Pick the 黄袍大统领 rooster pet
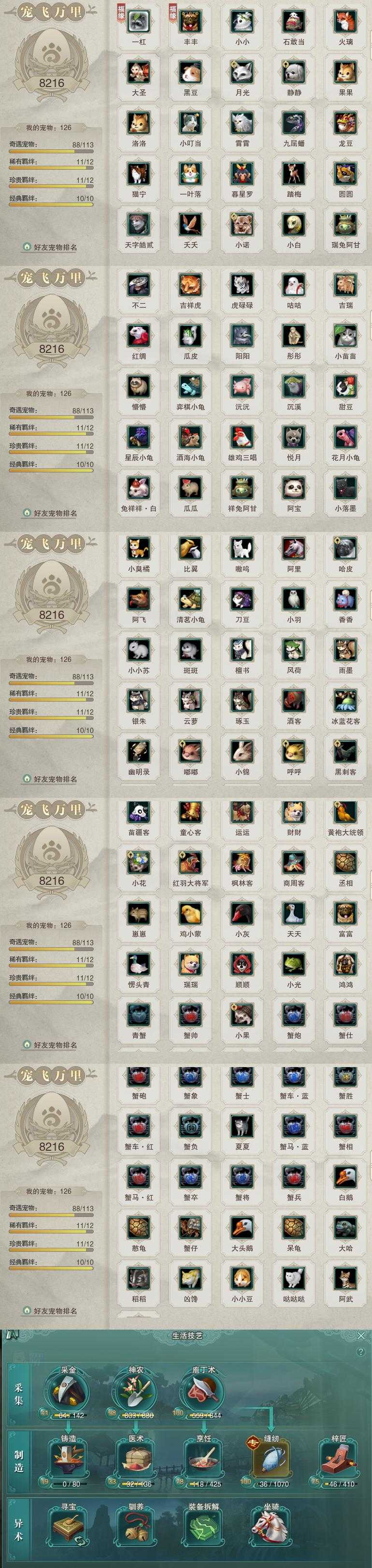Screen dimensions: 372x1568 [x=345, y=811]
